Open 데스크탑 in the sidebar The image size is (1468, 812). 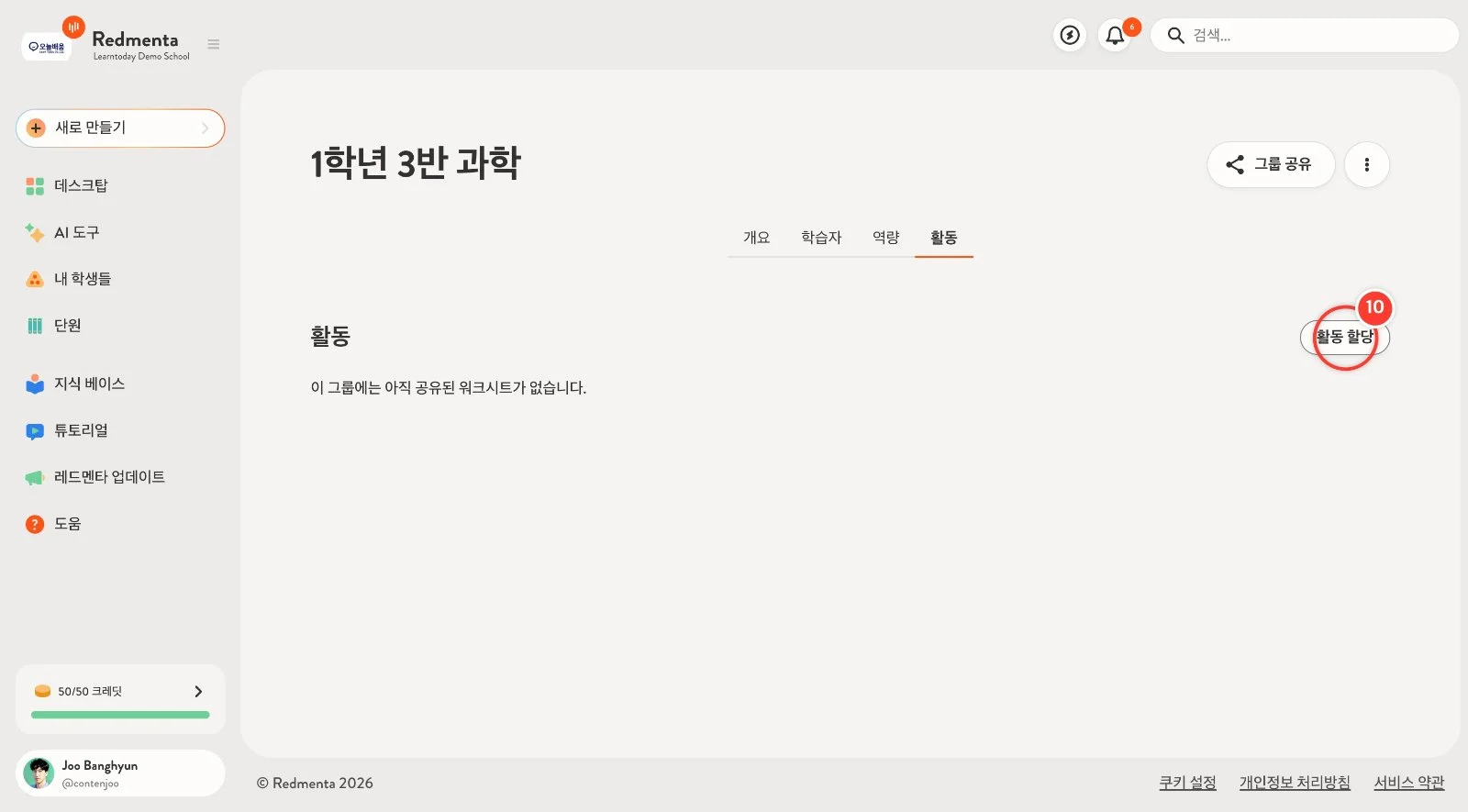(81, 185)
